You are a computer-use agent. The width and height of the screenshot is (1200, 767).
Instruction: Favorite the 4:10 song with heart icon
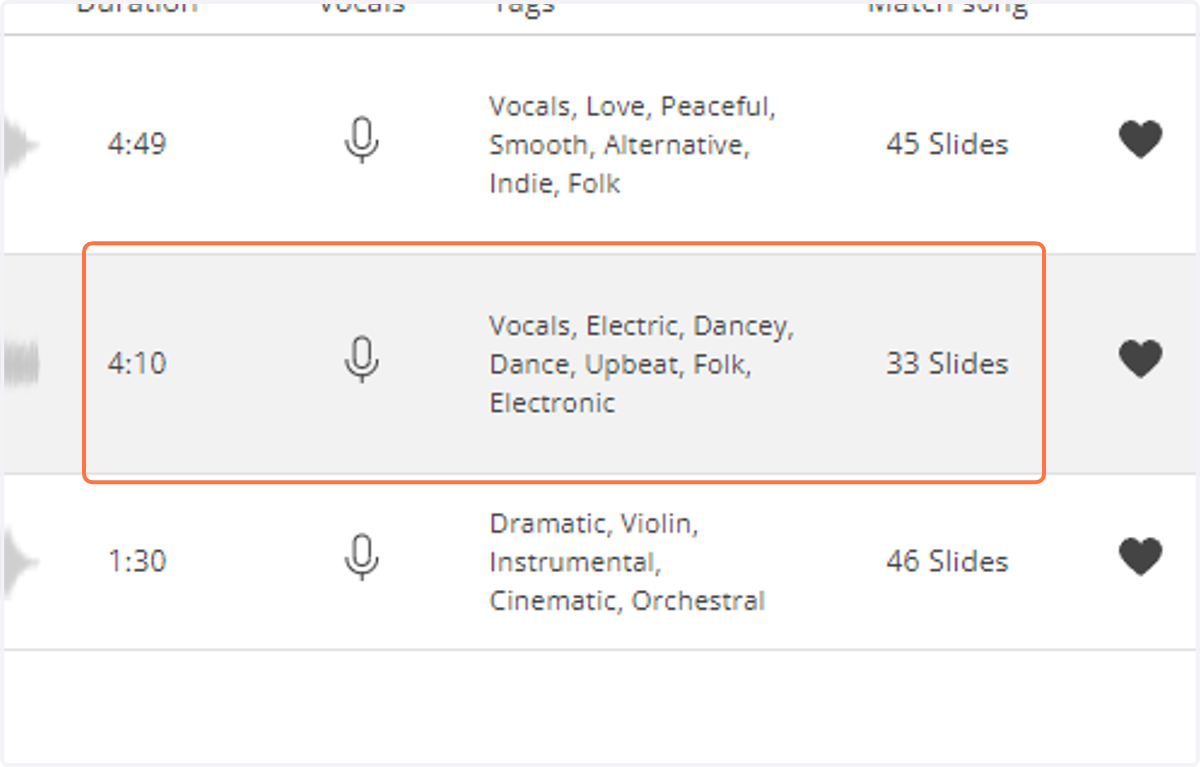coord(1140,359)
